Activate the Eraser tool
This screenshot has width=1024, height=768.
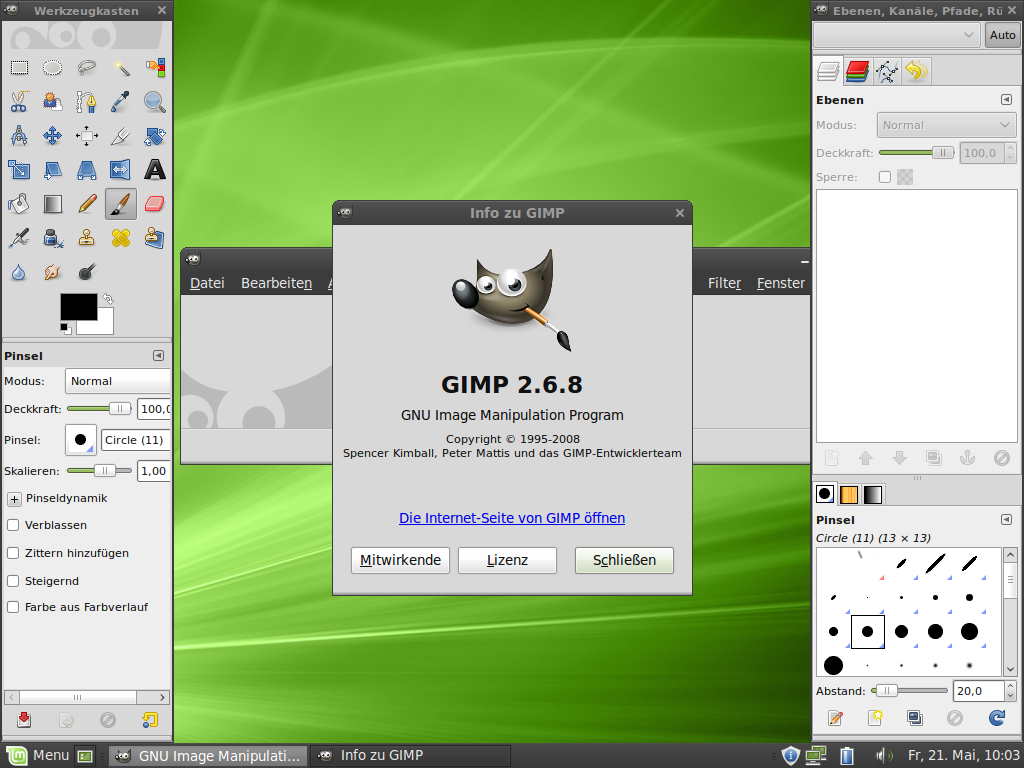154,203
